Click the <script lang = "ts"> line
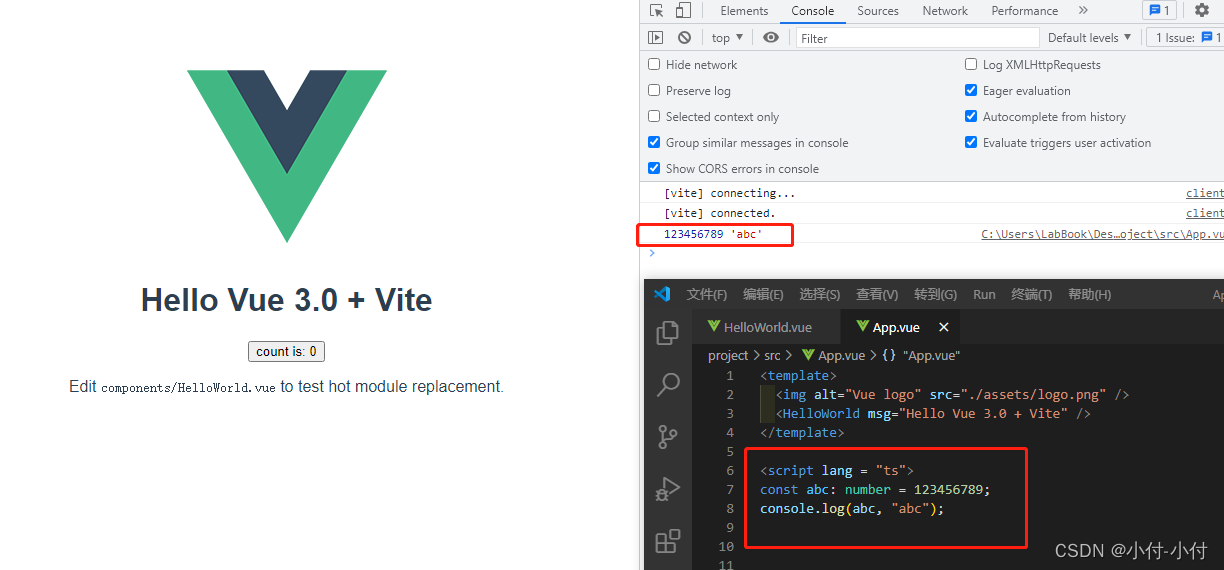1224x570 pixels. click(837, 470)
